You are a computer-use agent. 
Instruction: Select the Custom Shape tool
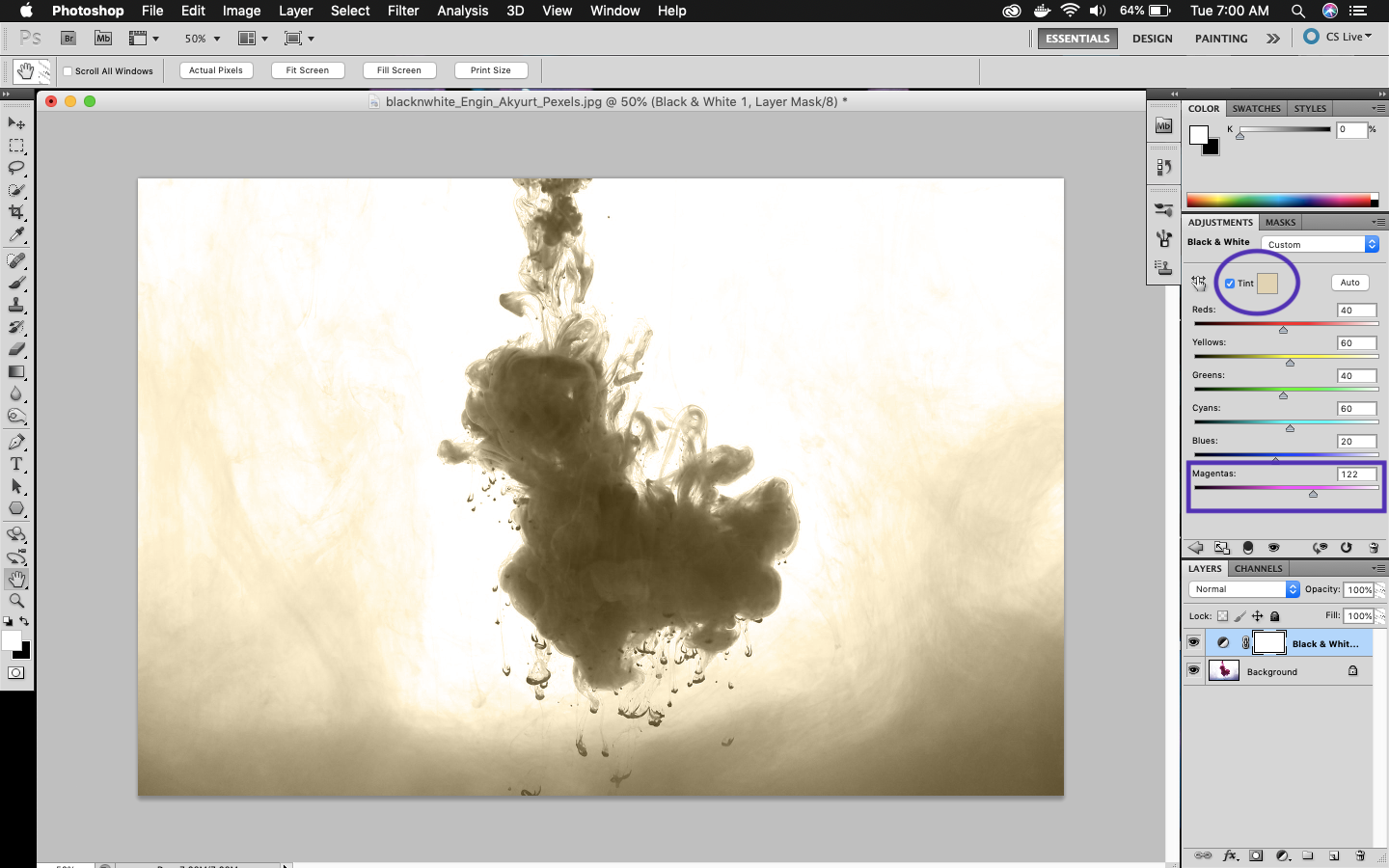click(16, 508)
